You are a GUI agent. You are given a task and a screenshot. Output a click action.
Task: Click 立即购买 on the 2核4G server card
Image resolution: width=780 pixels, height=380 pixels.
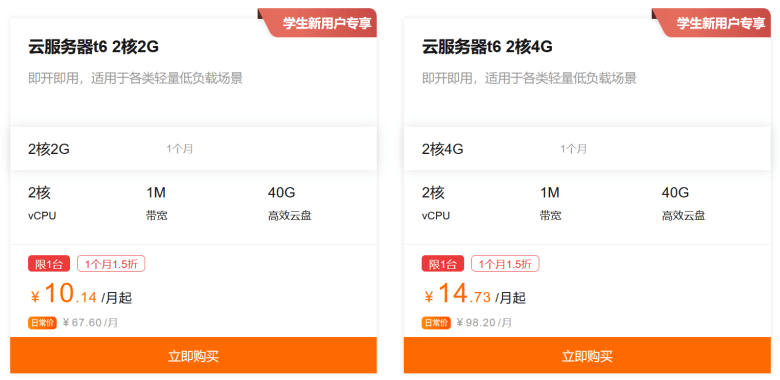587,356
